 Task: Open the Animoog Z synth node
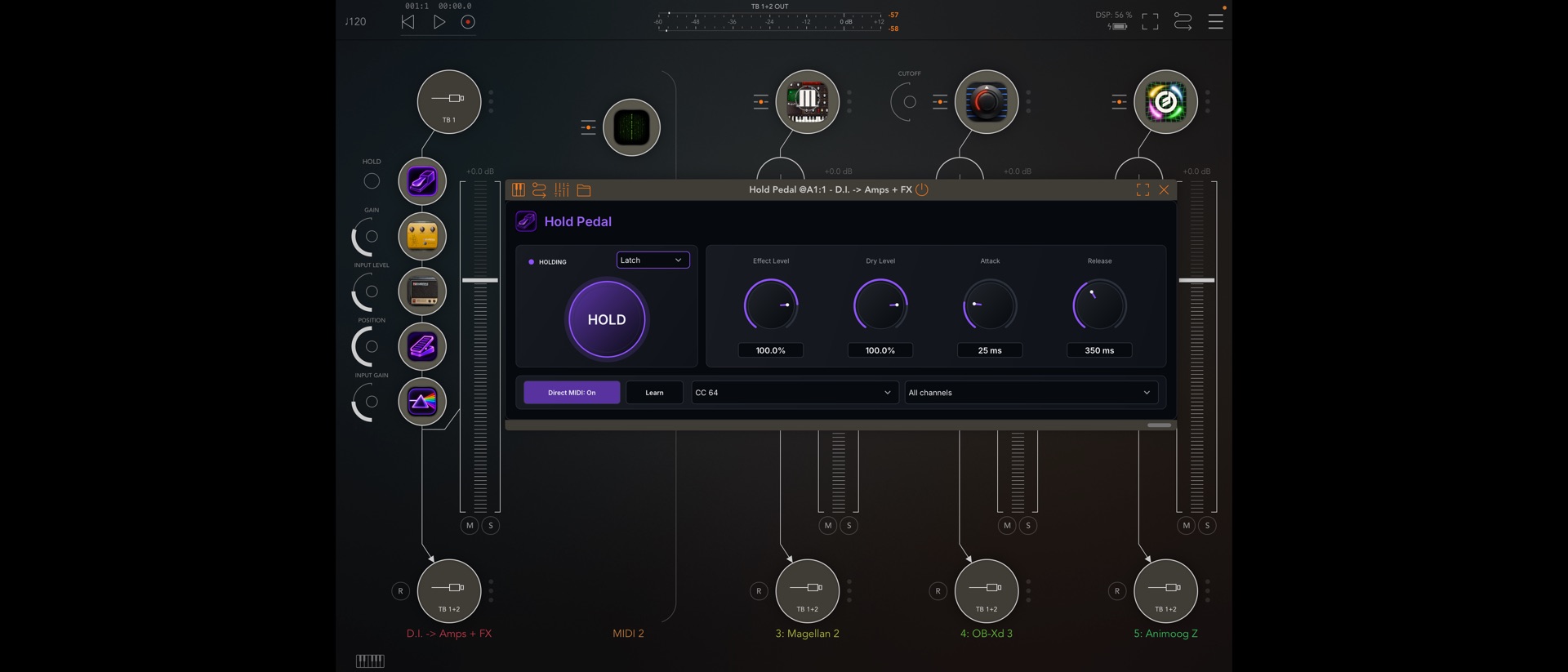coord(1165,102)
